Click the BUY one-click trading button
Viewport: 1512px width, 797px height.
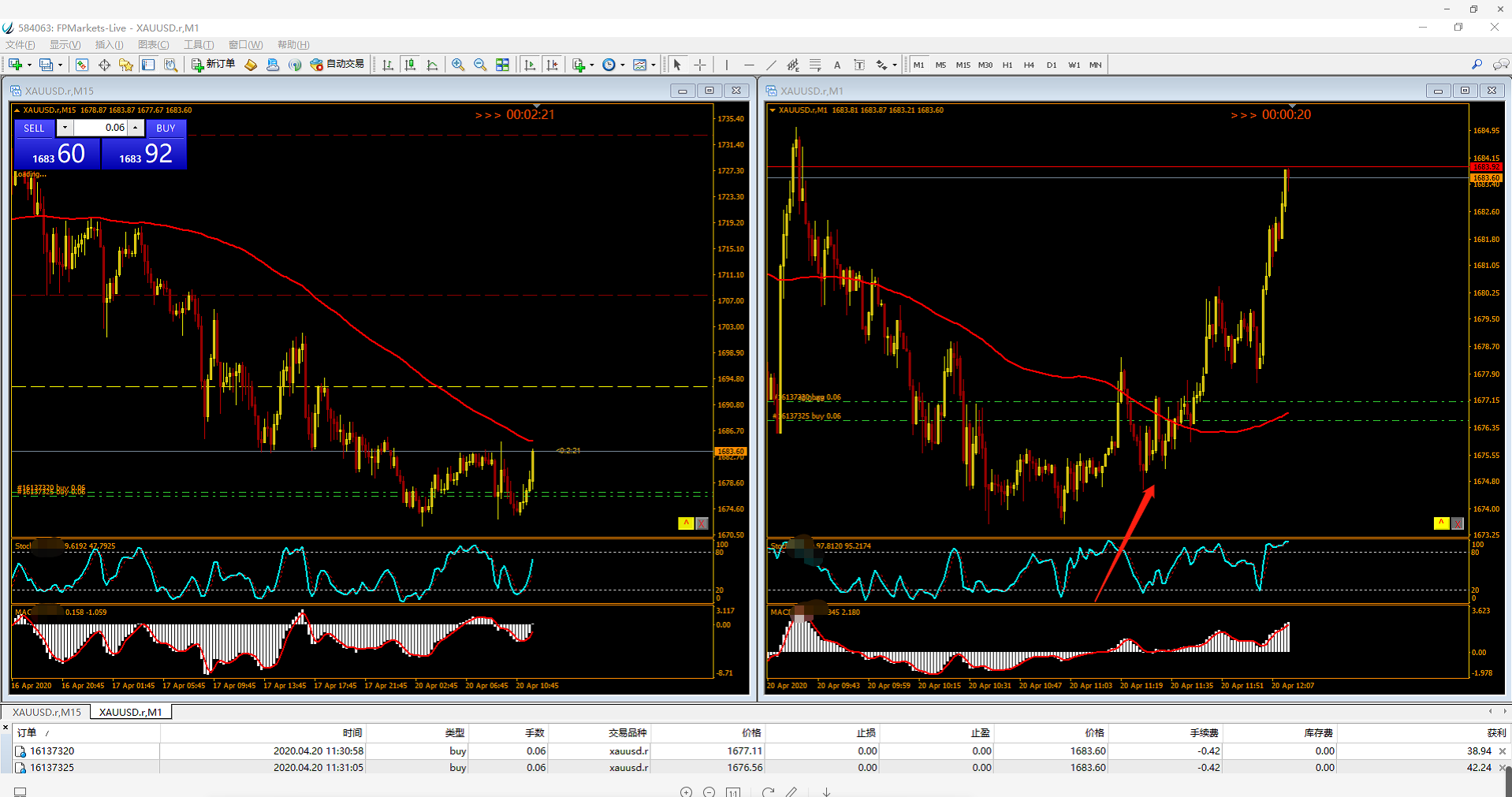coord(166,128)
